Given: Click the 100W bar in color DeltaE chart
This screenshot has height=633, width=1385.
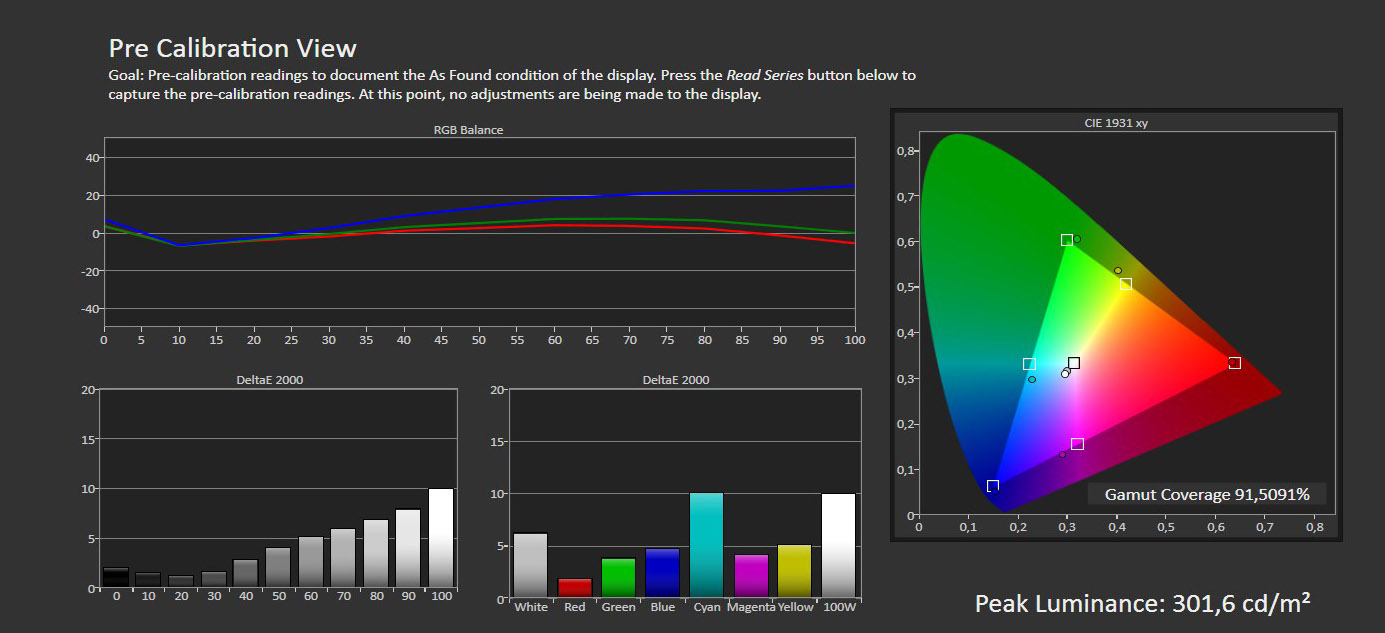Looking at the screenshot, I should 838,545.
